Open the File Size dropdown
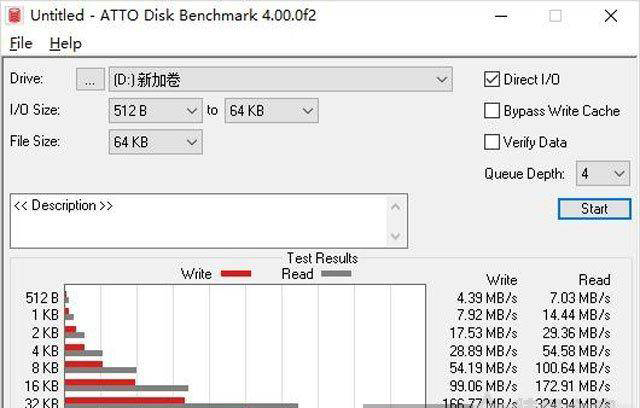This screenshot has width=640, height=408. 192,143
